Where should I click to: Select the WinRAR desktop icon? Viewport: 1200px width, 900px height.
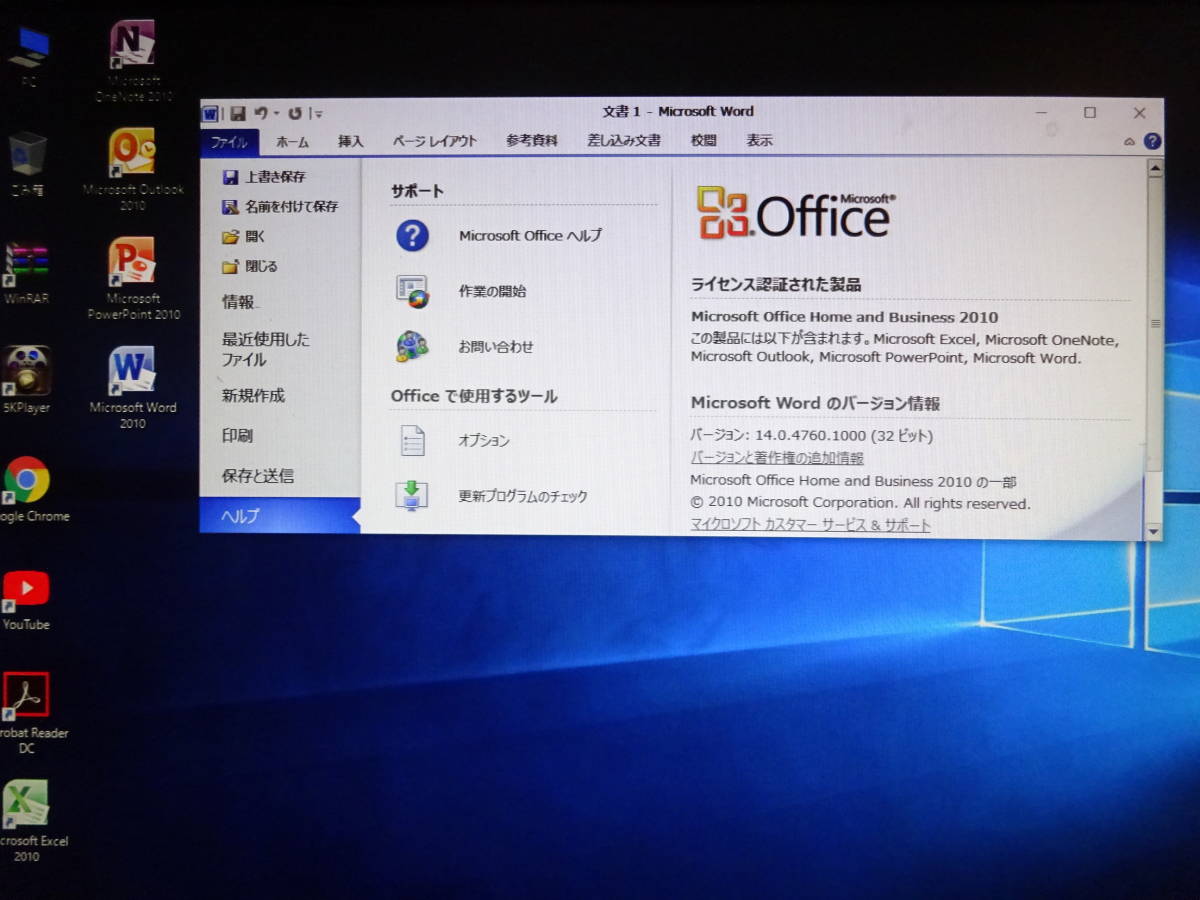[x=27, y=274]
